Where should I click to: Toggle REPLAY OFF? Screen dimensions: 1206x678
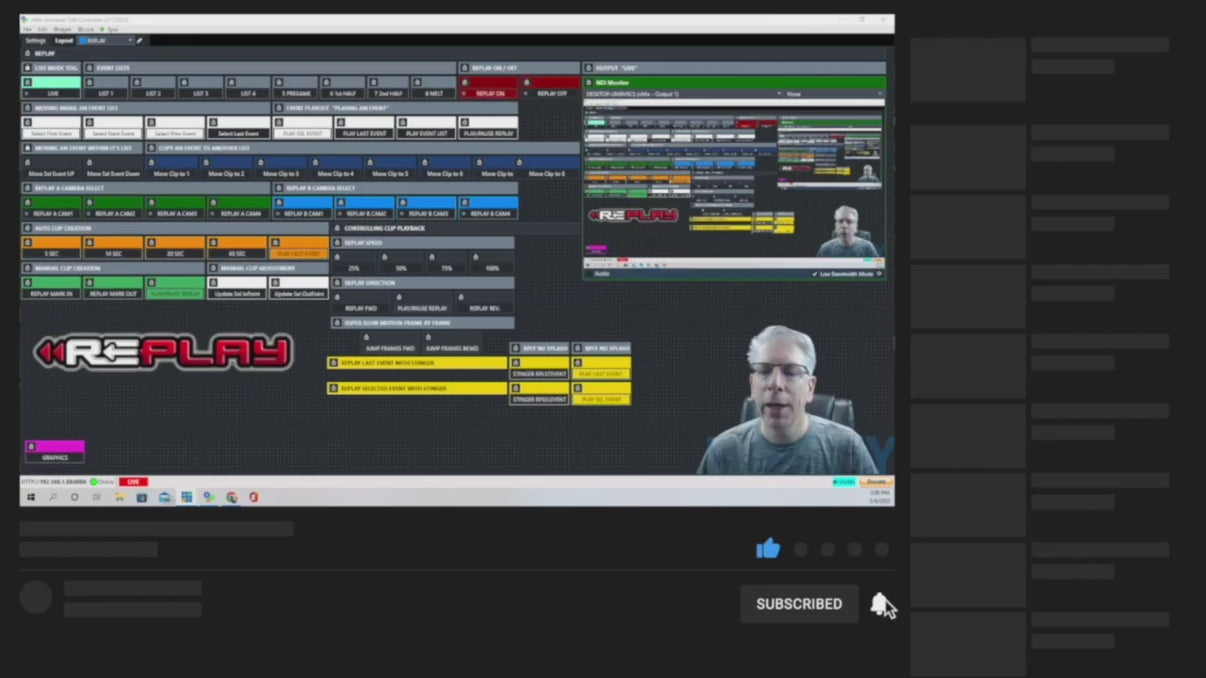click(551, 90)
